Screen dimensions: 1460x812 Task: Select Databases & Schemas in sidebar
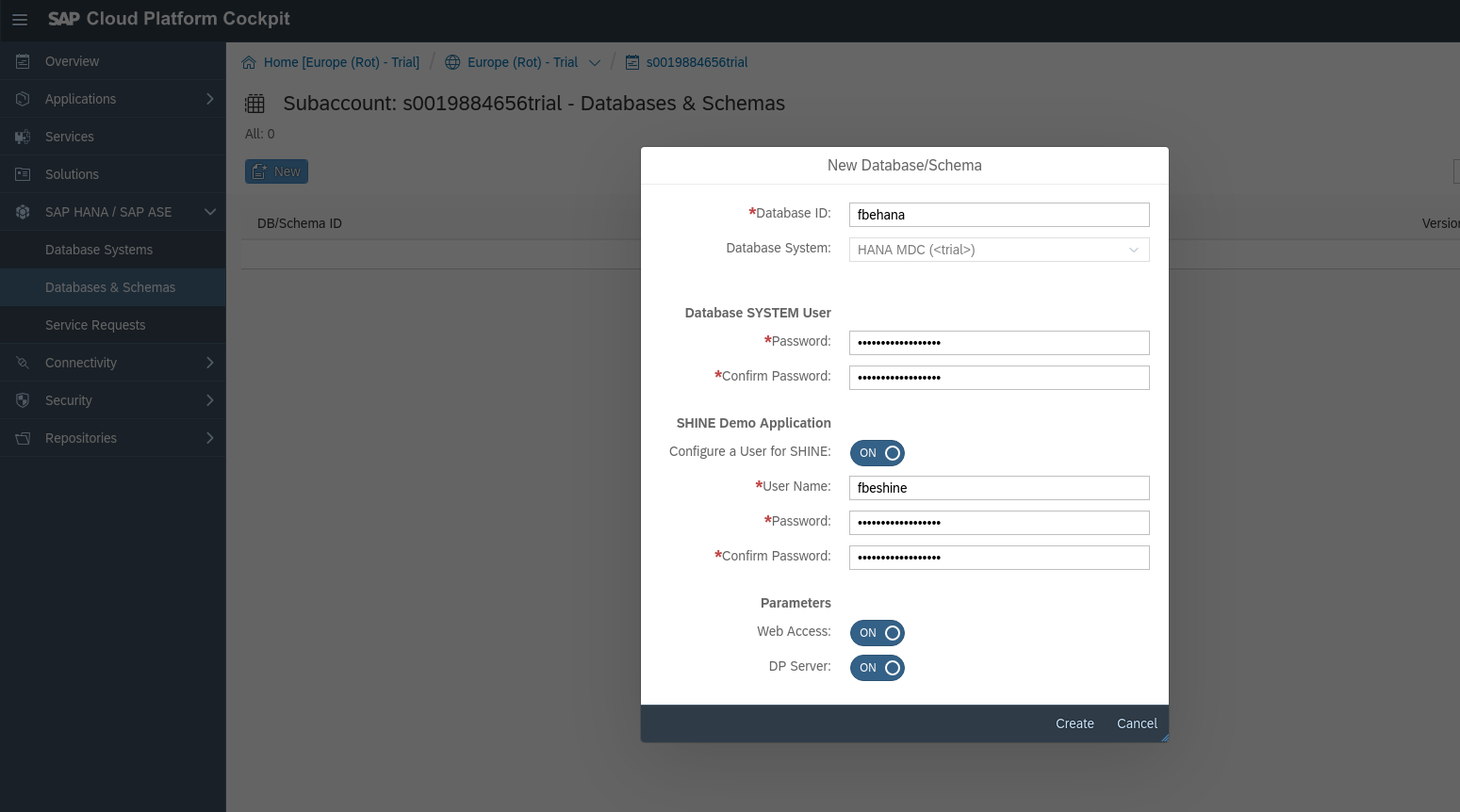113,287
